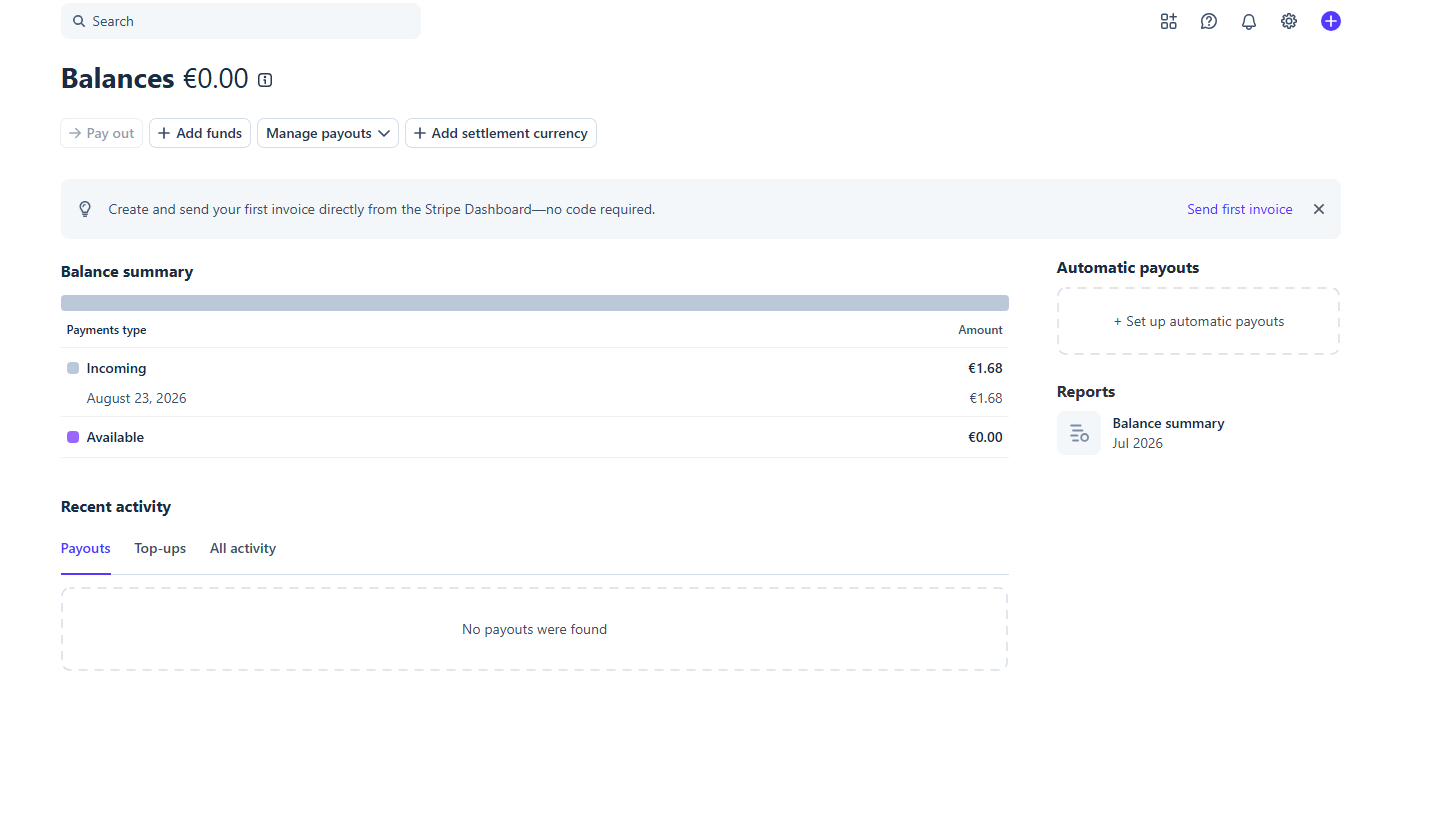Click the Pay out button

click(x=101, y=133)
